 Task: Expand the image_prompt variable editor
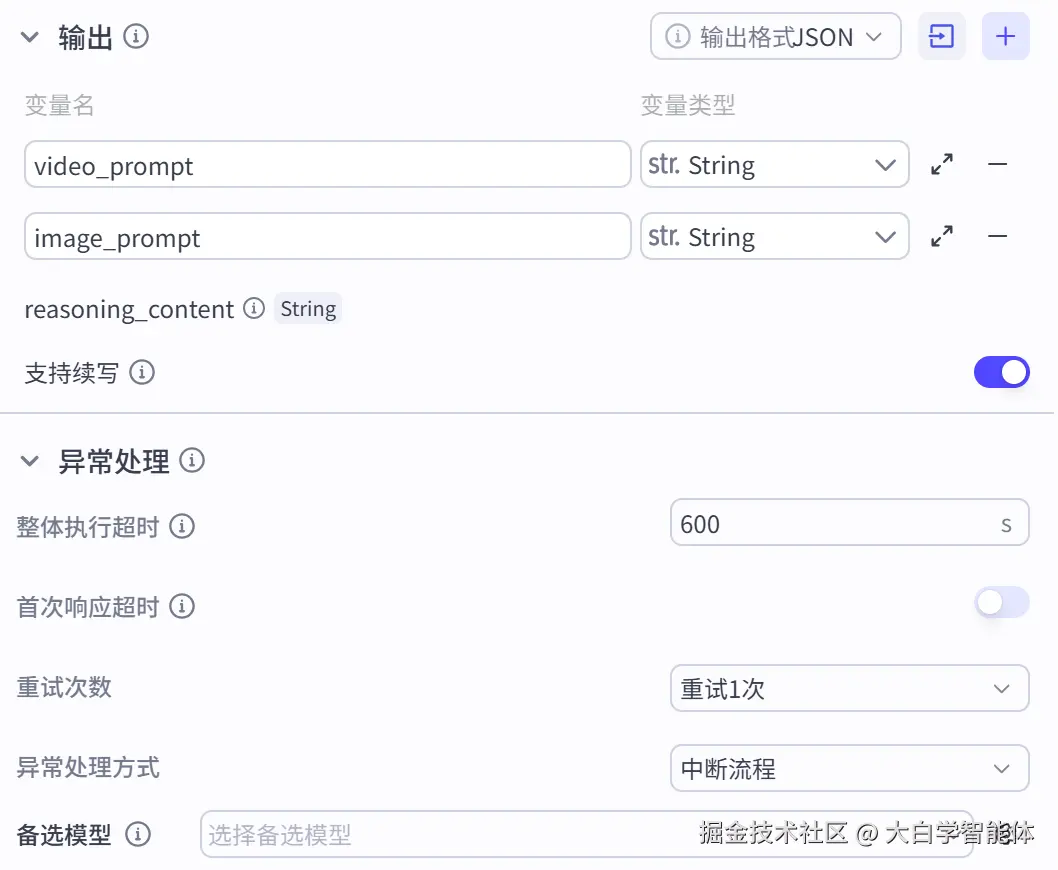(941, 237)
